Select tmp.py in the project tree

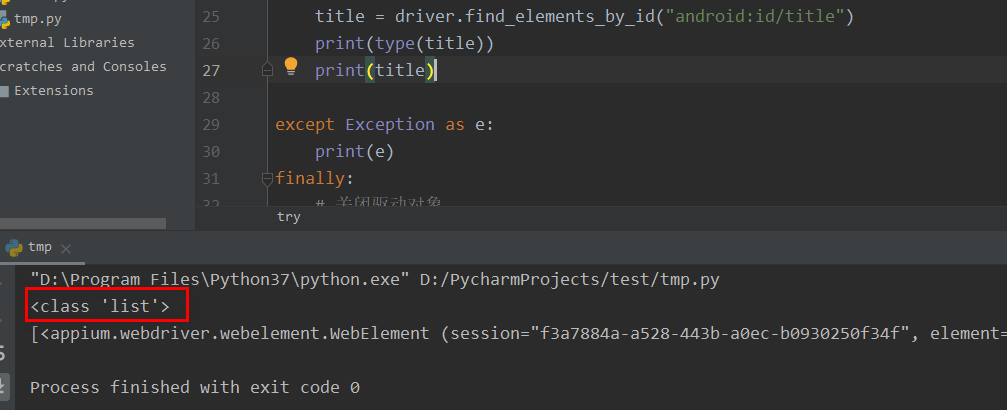[x=38, y=19]
